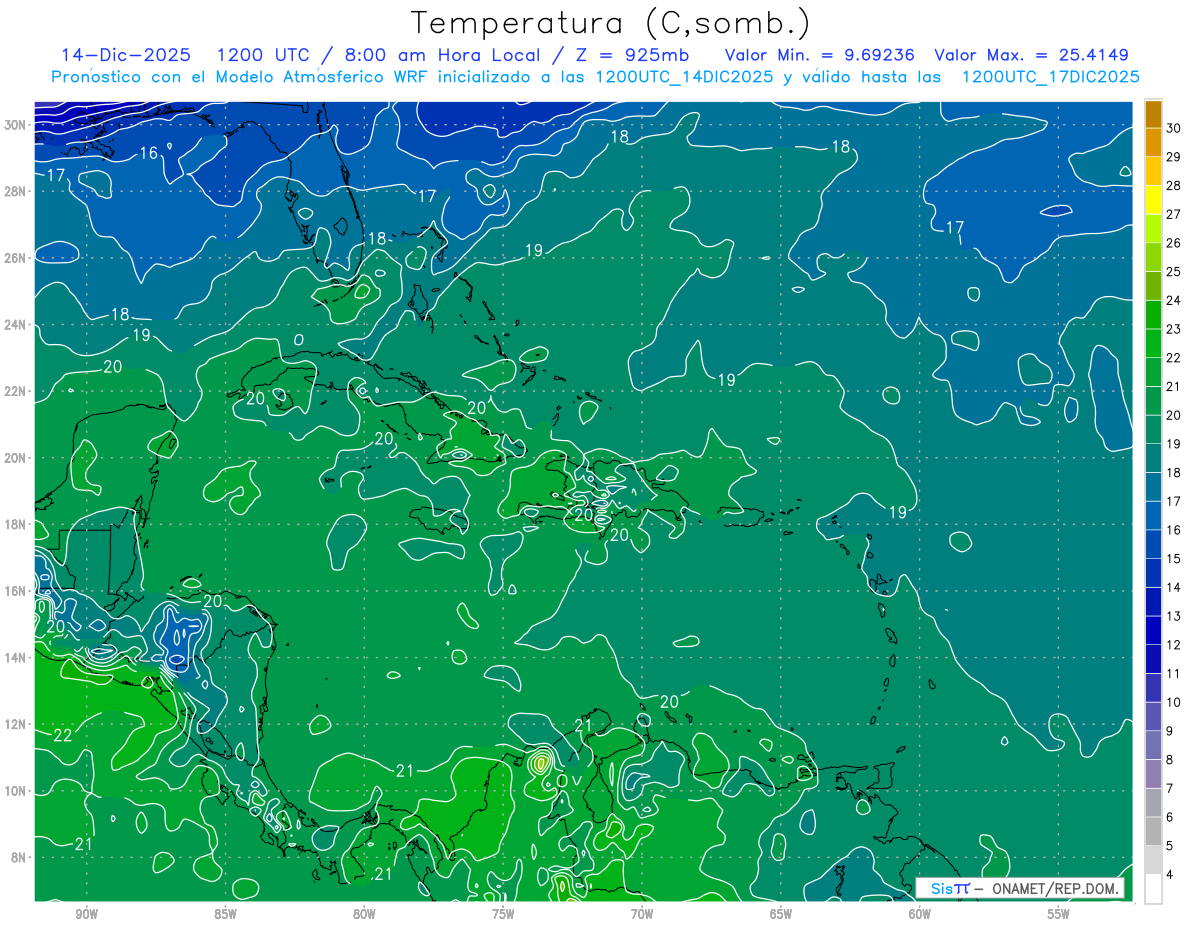Click latitude axis label '30N'
This screenshot has height=927, width=1200.
click(x=17, y=124)
